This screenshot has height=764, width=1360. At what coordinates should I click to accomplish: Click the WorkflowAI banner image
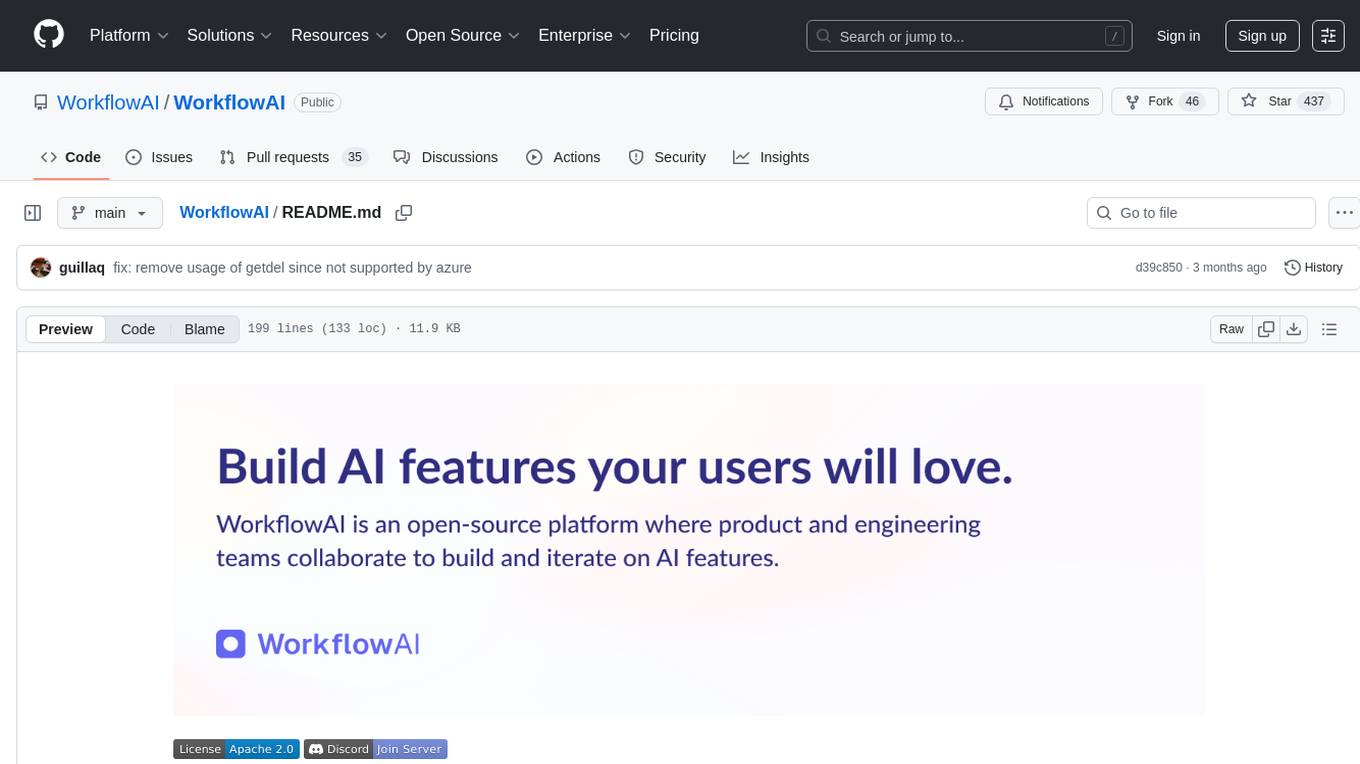(689, 550)
